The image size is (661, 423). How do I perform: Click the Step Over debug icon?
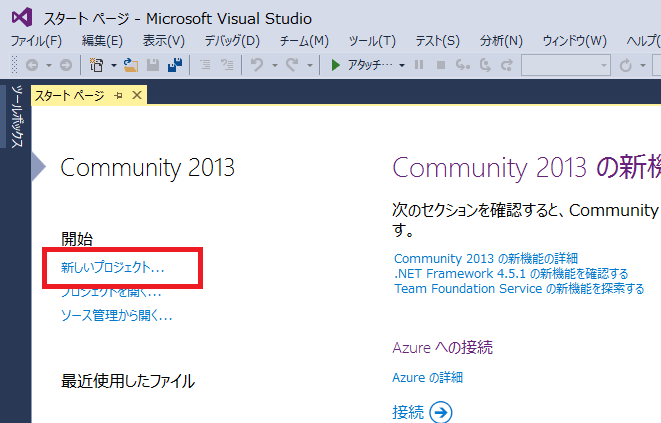485,65
